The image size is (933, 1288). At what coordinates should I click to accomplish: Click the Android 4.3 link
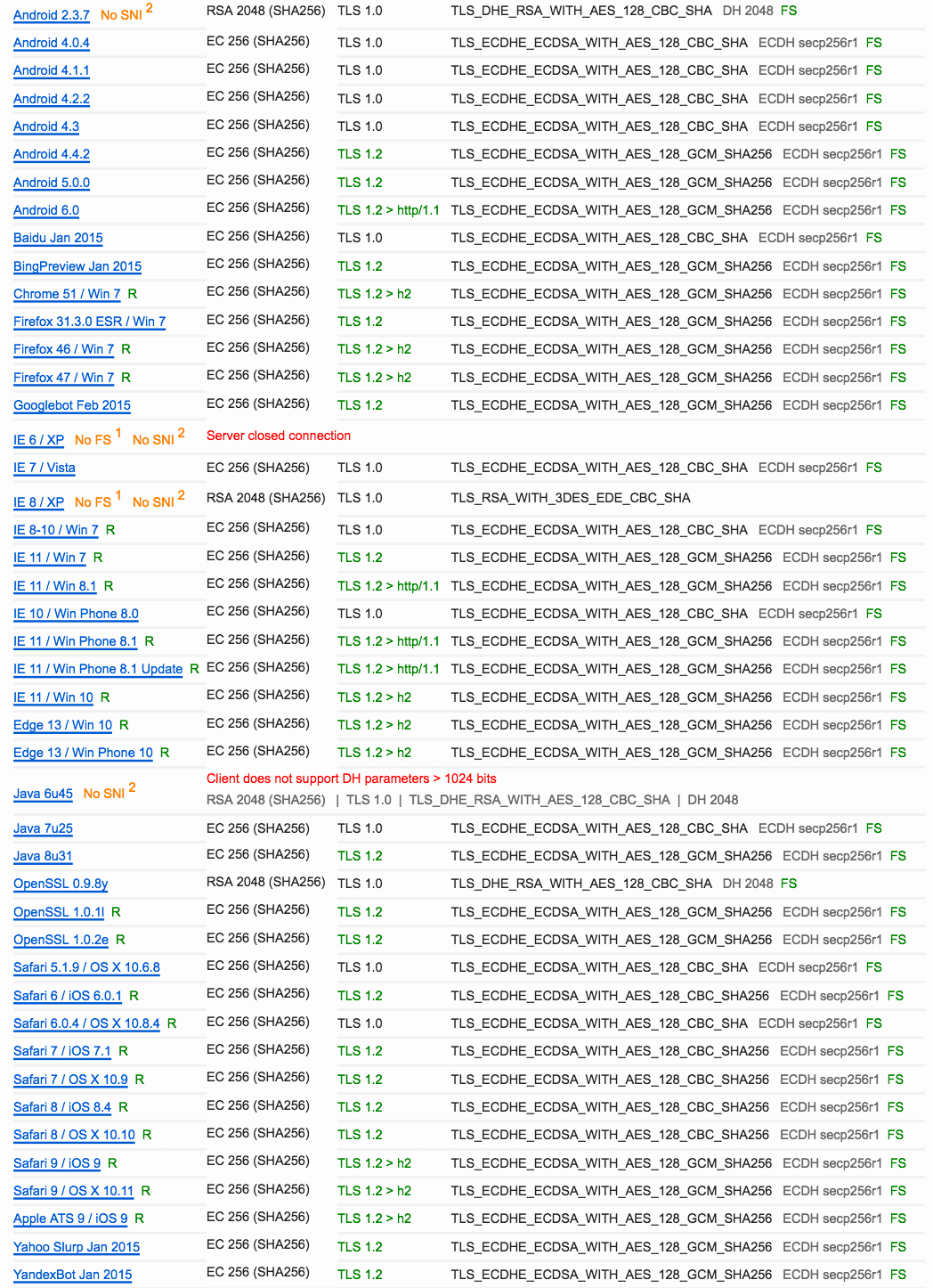(46, 126)
